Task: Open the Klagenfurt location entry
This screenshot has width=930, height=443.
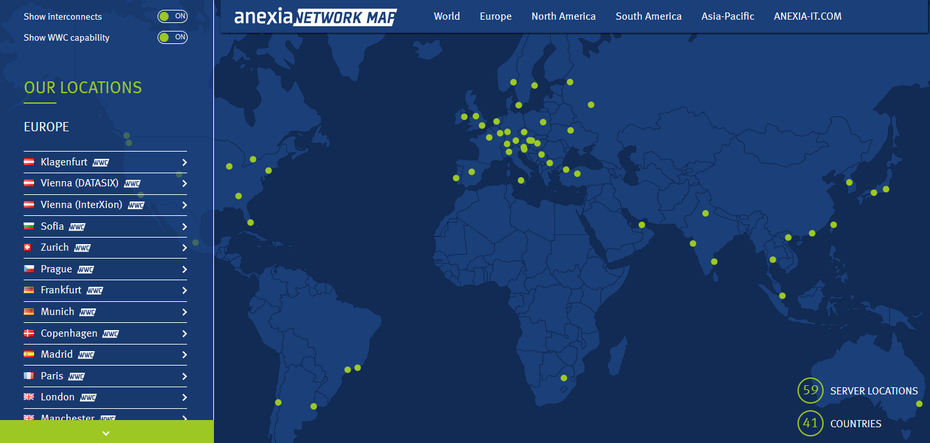Action: tap(106, 162)
